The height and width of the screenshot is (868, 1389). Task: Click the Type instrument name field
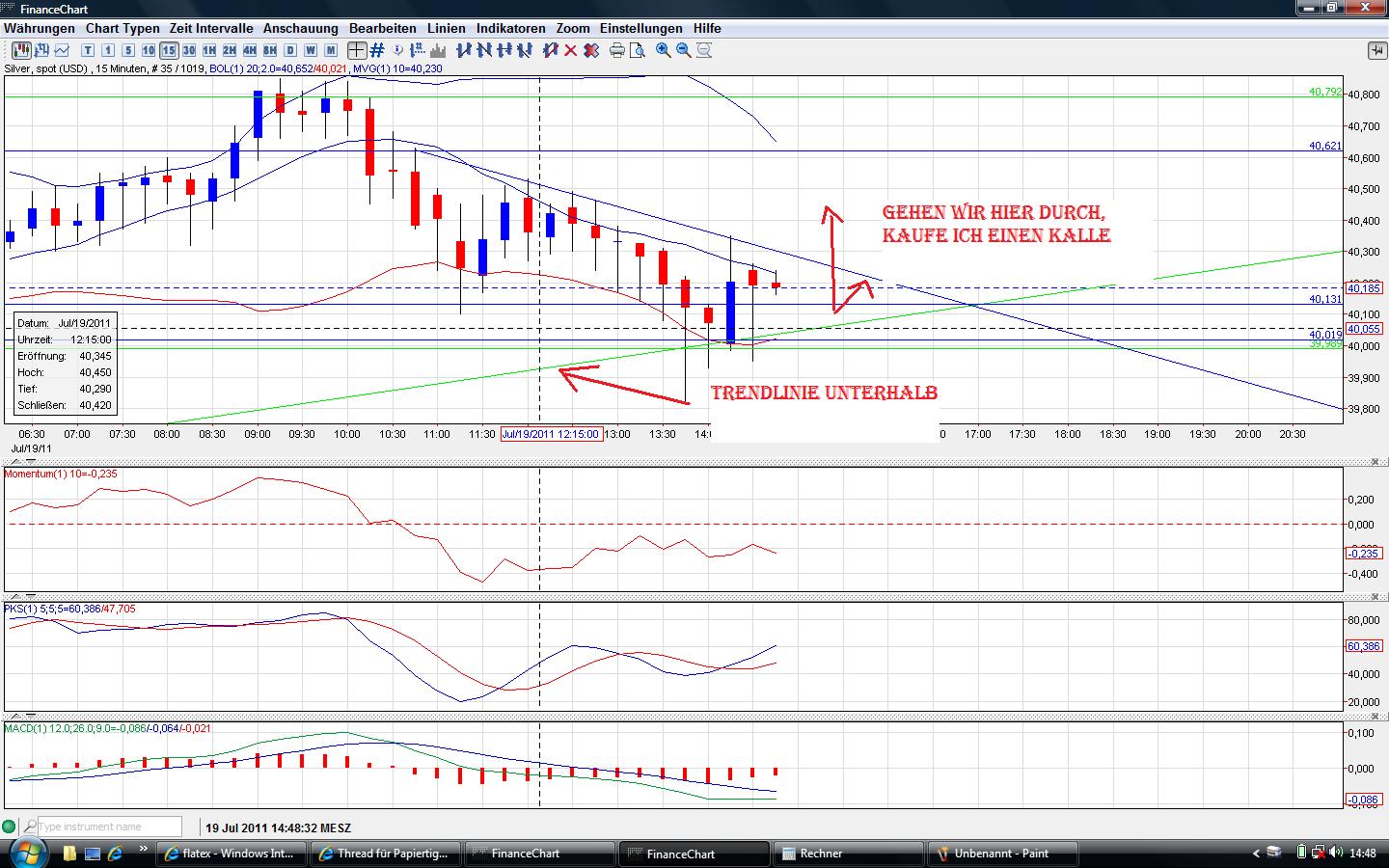coord(110,827)
